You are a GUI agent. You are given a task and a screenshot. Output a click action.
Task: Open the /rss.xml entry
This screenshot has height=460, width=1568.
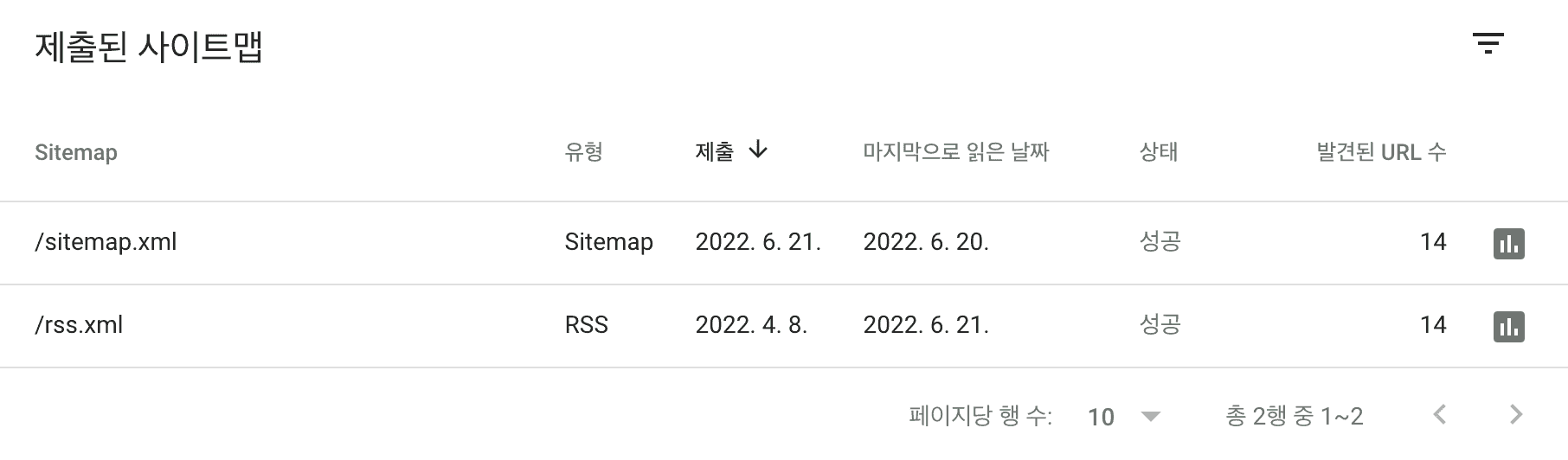pyautogui.click(x=79, y=325)
